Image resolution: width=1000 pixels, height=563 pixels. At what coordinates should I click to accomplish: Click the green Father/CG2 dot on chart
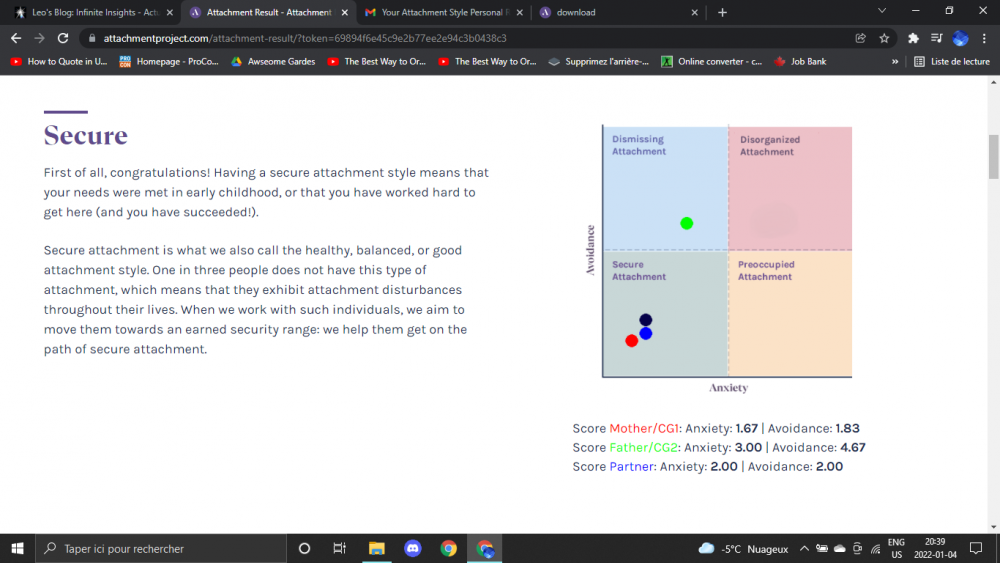[x=686, y=223]
